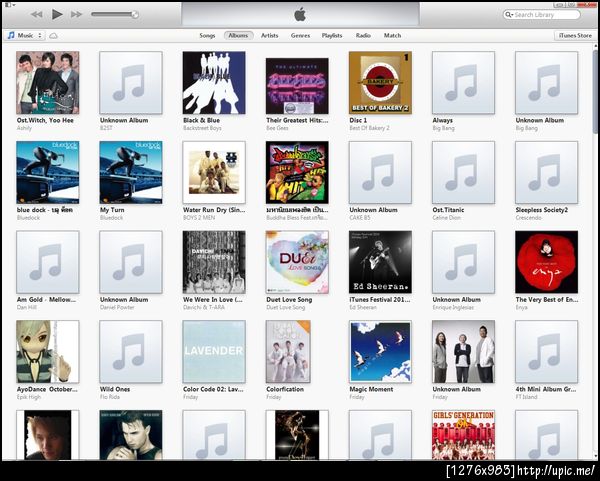Click the vertical scrollbar thumb
The height and width of the screenshot is (481, 600).
595,92
